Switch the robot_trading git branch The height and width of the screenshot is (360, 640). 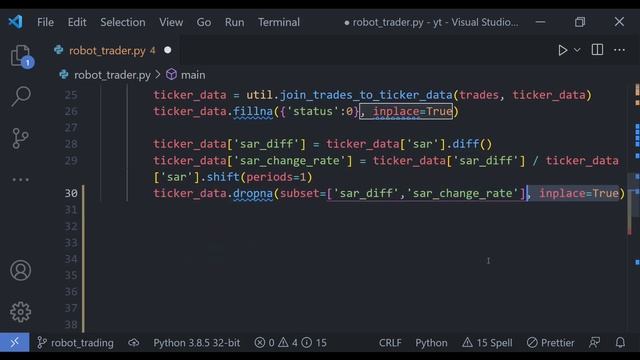(75, 342)
